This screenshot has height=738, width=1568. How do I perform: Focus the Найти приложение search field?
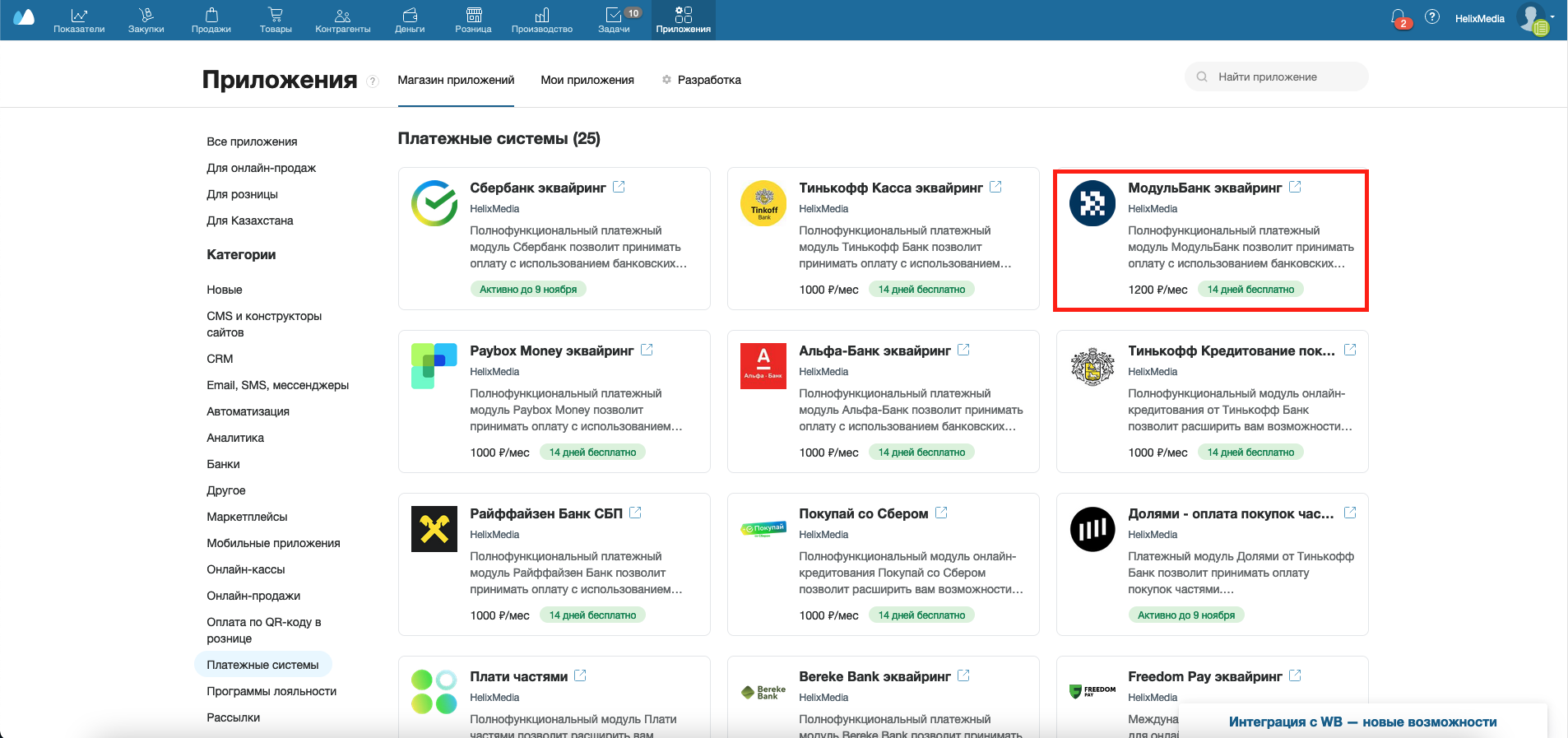1276,77
